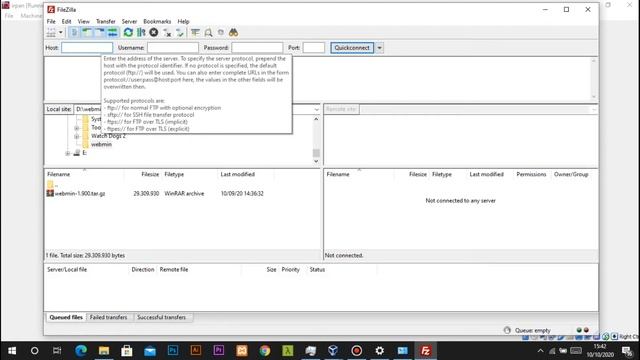Sort local files by Filename column
The width and height of the screenshot is (640, 360).
pyautogui.click(x=58, y=174)
